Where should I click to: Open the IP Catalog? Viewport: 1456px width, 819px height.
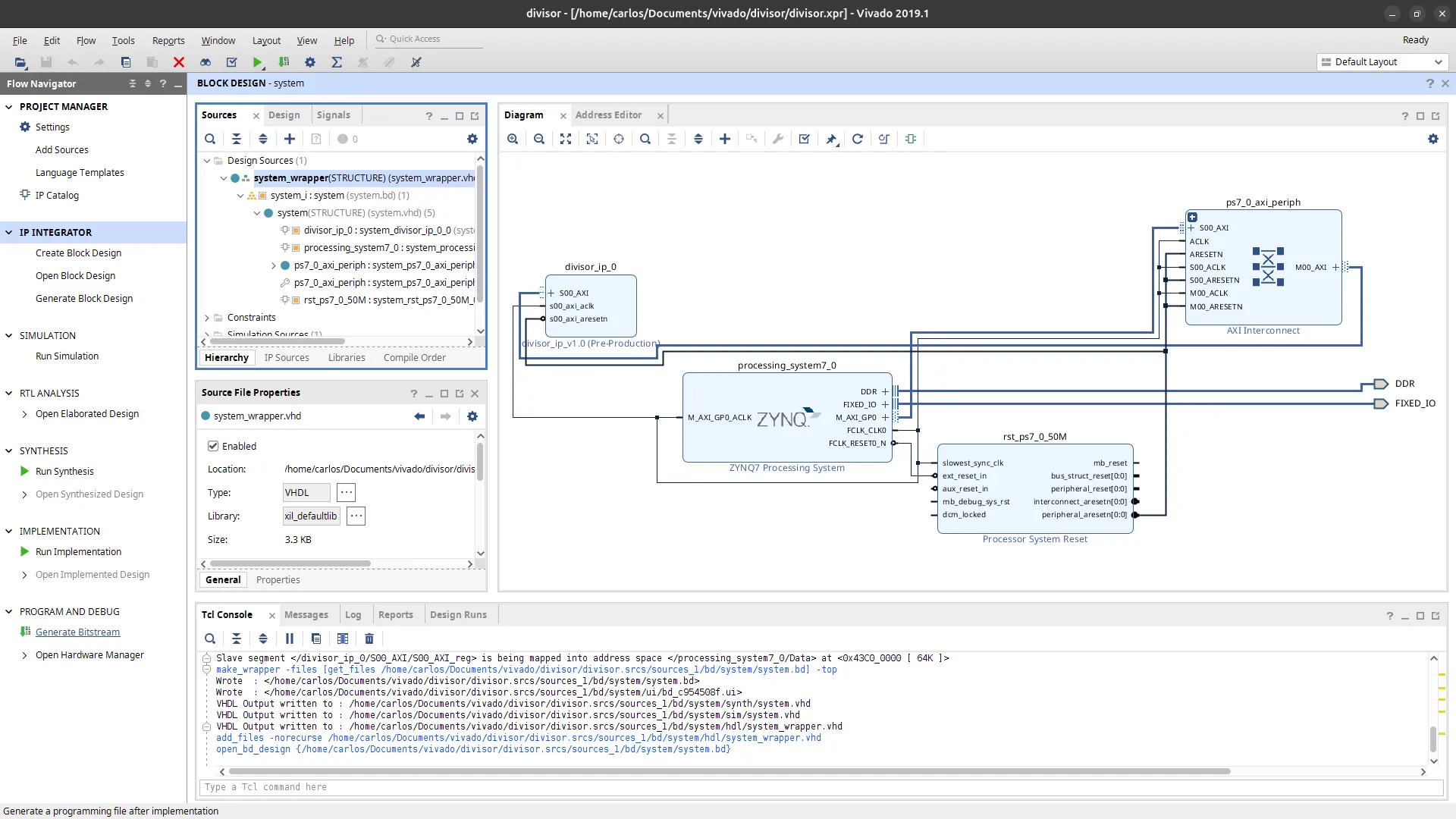[57, 196]
